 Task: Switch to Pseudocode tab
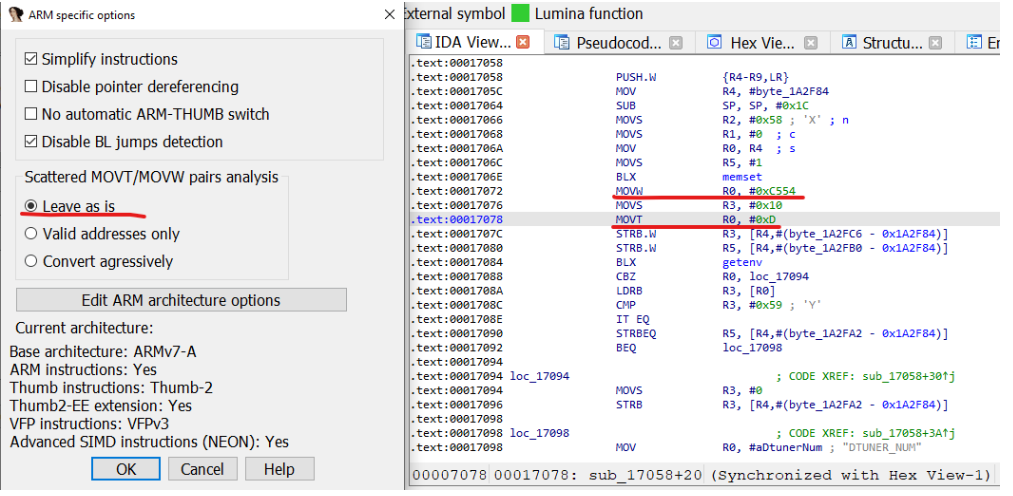point(619,43)
